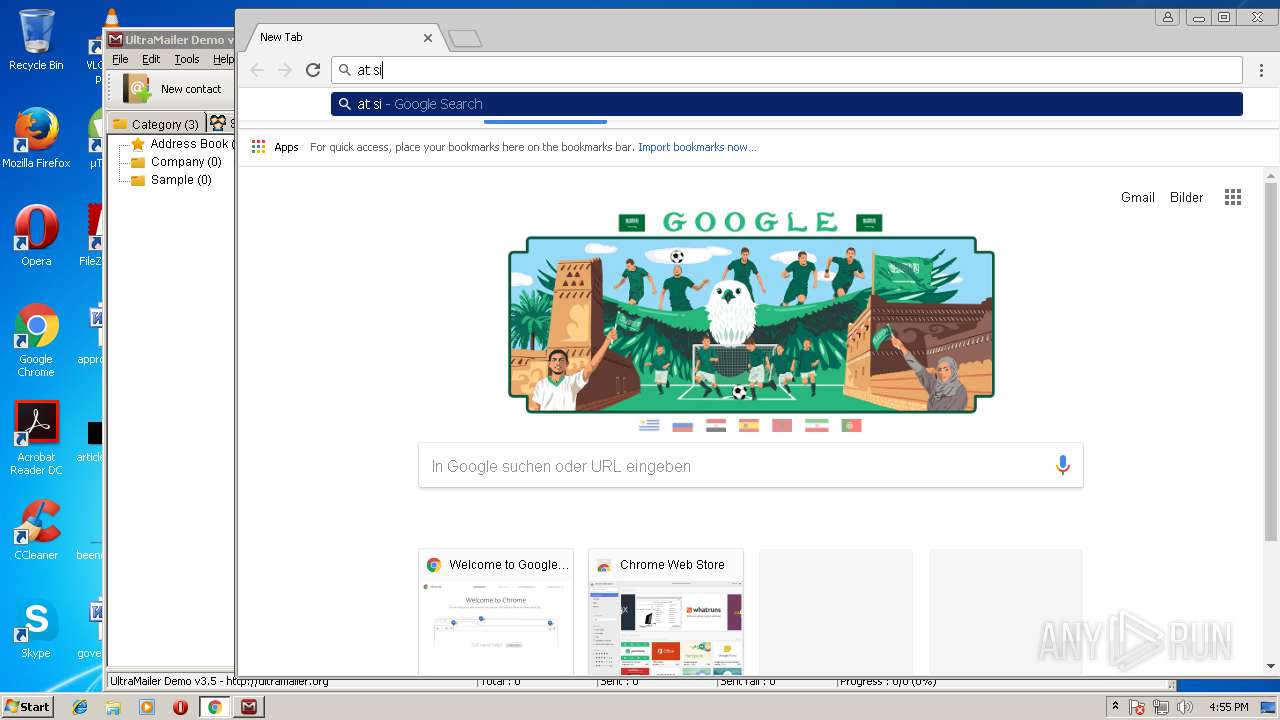
Task: Open the Recycle Bin desktop icon
Action: pos(36,40)
